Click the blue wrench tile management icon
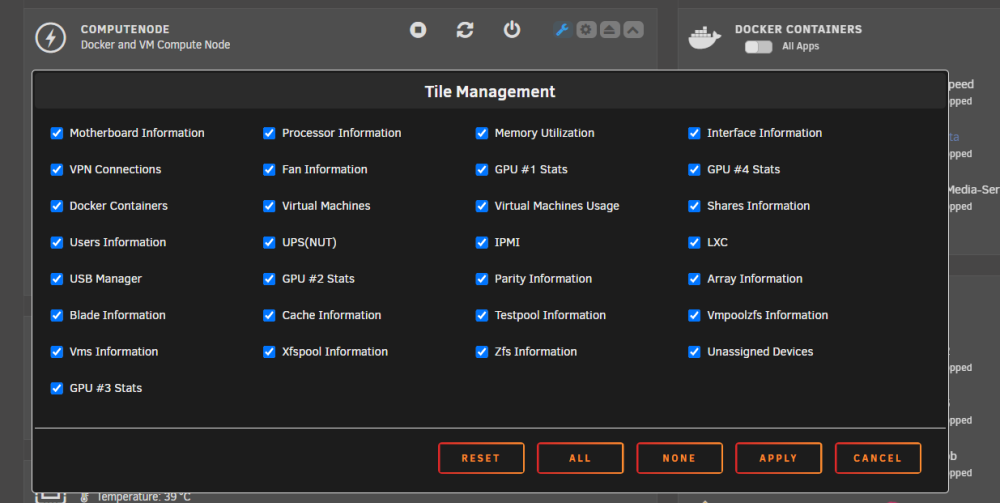Screen dimensions: 1000x503 pos(562,29)
